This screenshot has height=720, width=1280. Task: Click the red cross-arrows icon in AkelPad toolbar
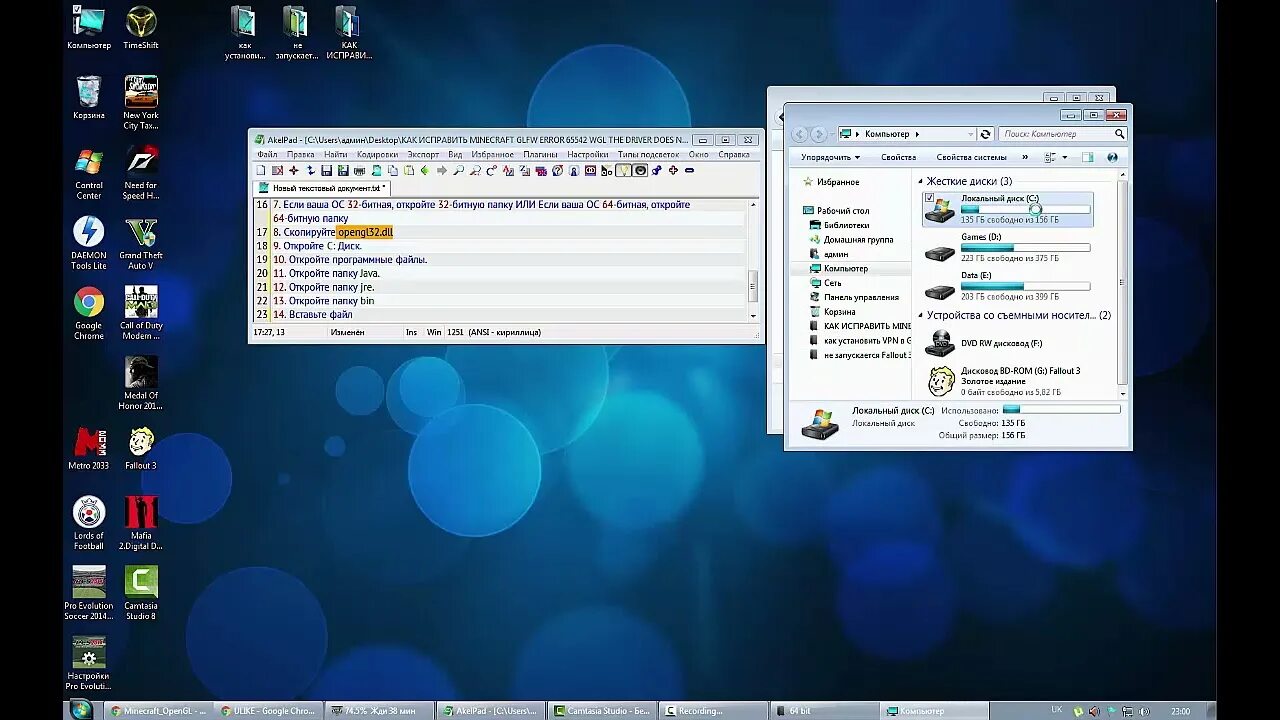(x=294, y=170)
